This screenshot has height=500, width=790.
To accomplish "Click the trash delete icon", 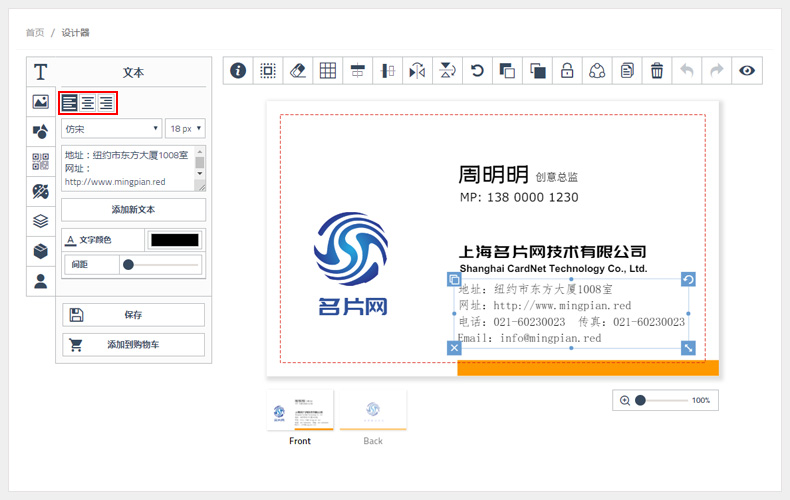I will pyautogui.click(x=657, y=71).
